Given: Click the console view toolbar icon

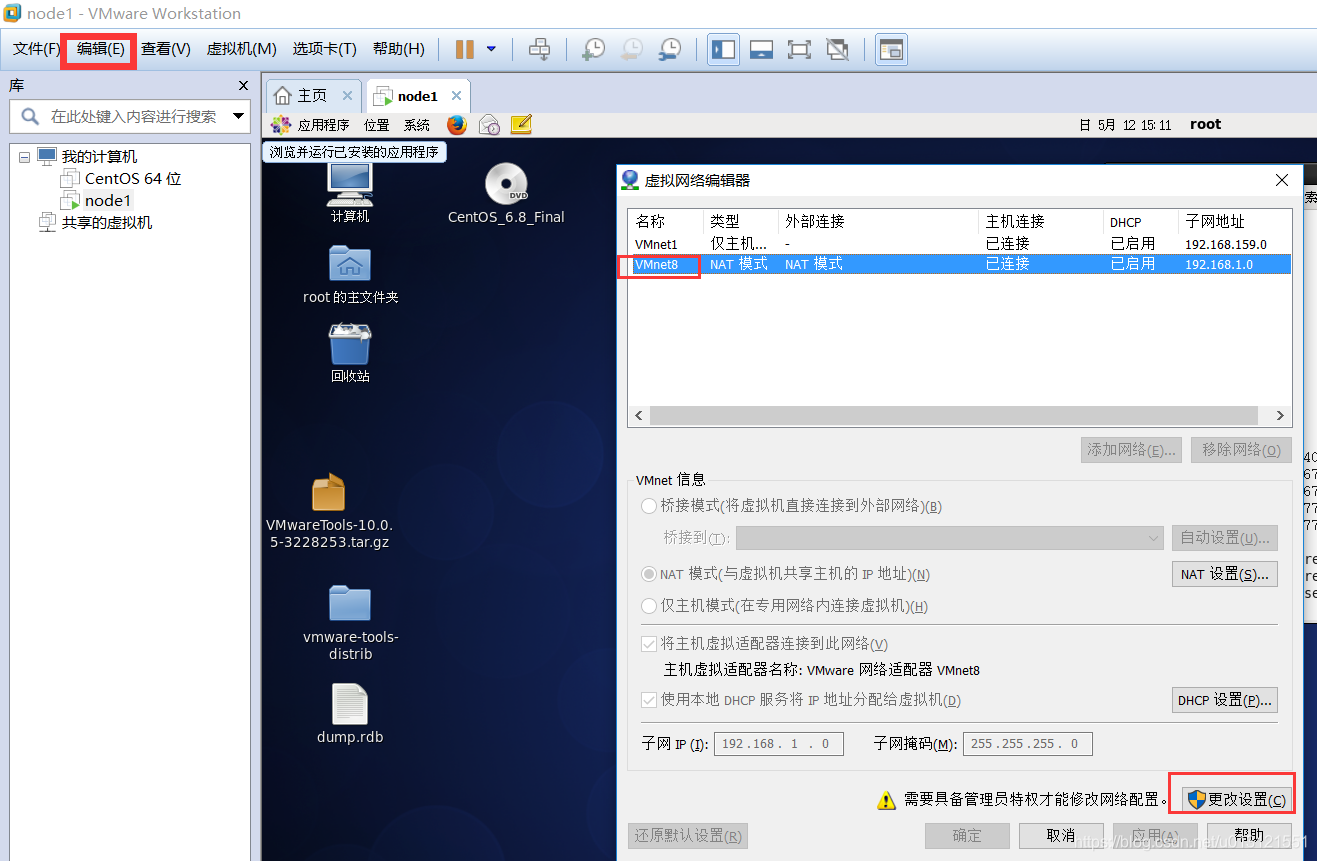Looking at the screenshot, I should pyautogui.click(x=891, y=49).
